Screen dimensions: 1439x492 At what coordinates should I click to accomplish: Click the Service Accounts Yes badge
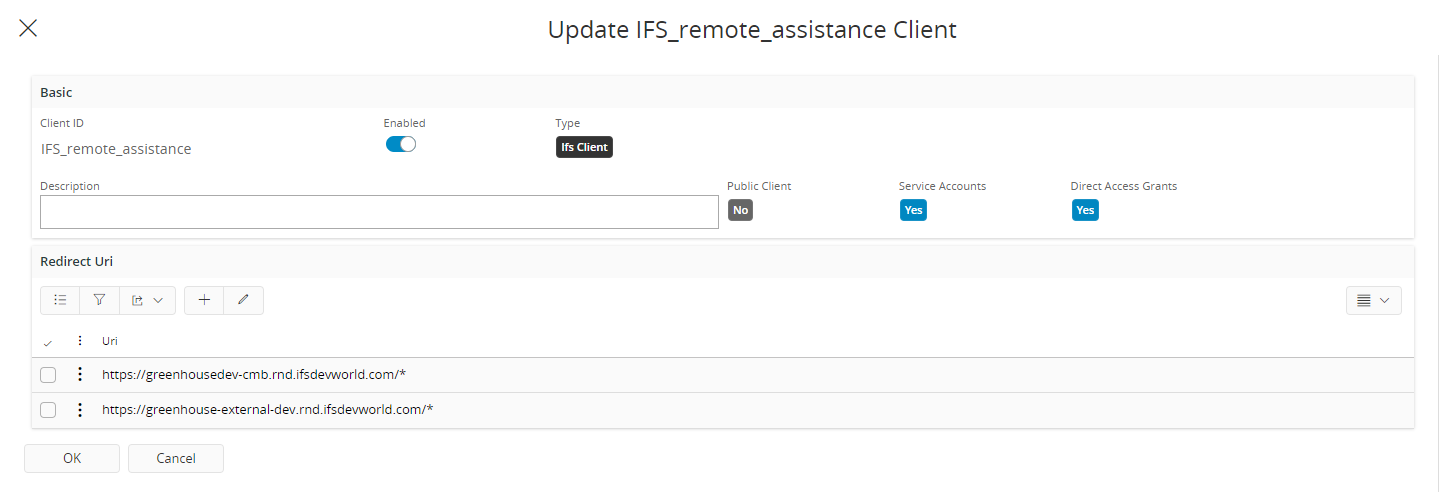(x=913, y=210)
